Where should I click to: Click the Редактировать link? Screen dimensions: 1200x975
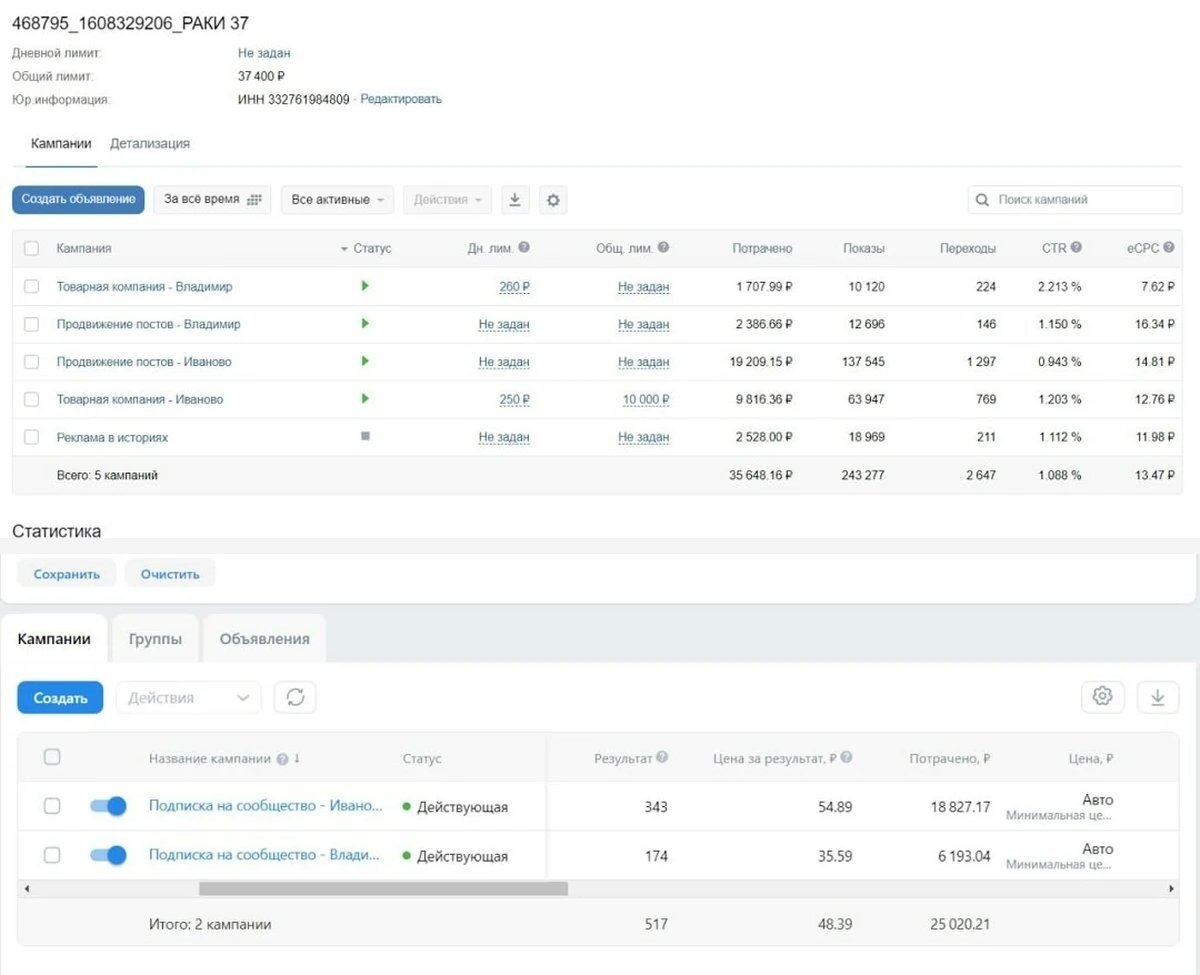click(x=401, y=99)
